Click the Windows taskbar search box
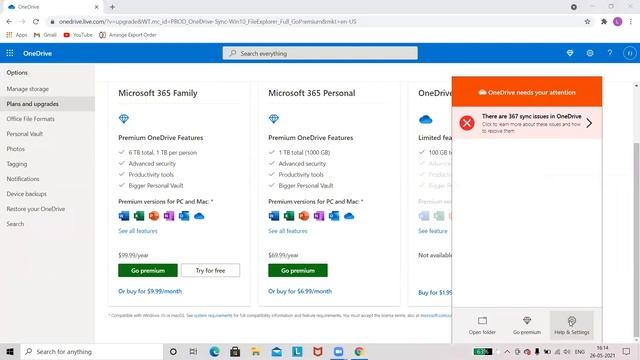 (91, 351)
